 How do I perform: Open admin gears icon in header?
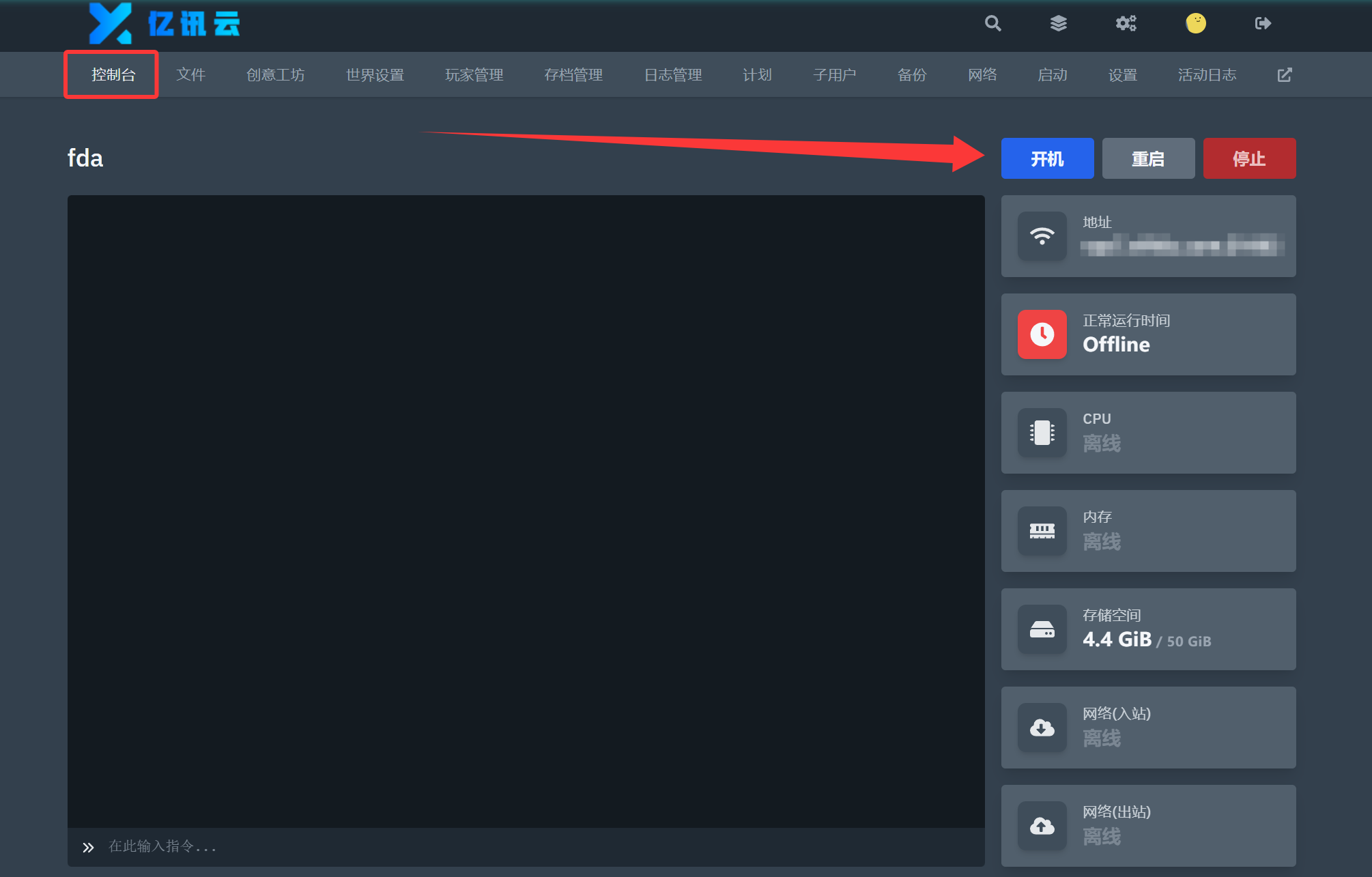pos(1126,24)
